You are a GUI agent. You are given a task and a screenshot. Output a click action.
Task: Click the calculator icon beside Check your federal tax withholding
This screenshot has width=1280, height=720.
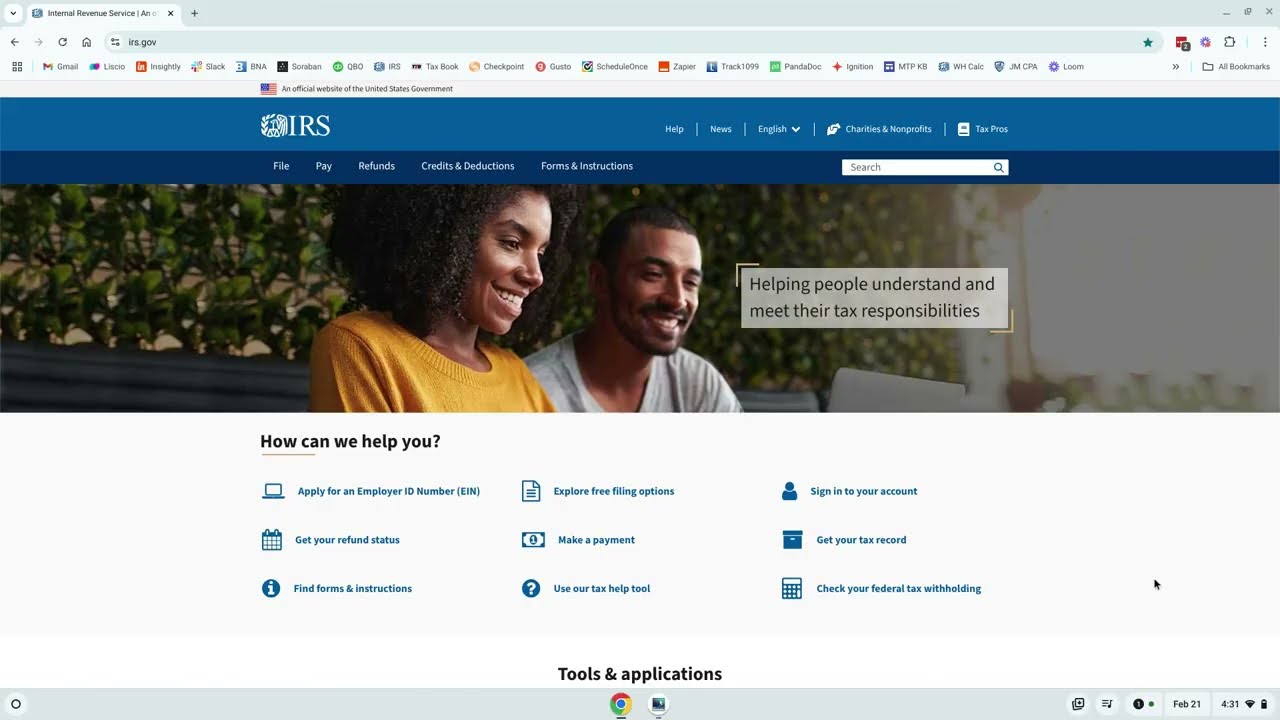[792, 588]
